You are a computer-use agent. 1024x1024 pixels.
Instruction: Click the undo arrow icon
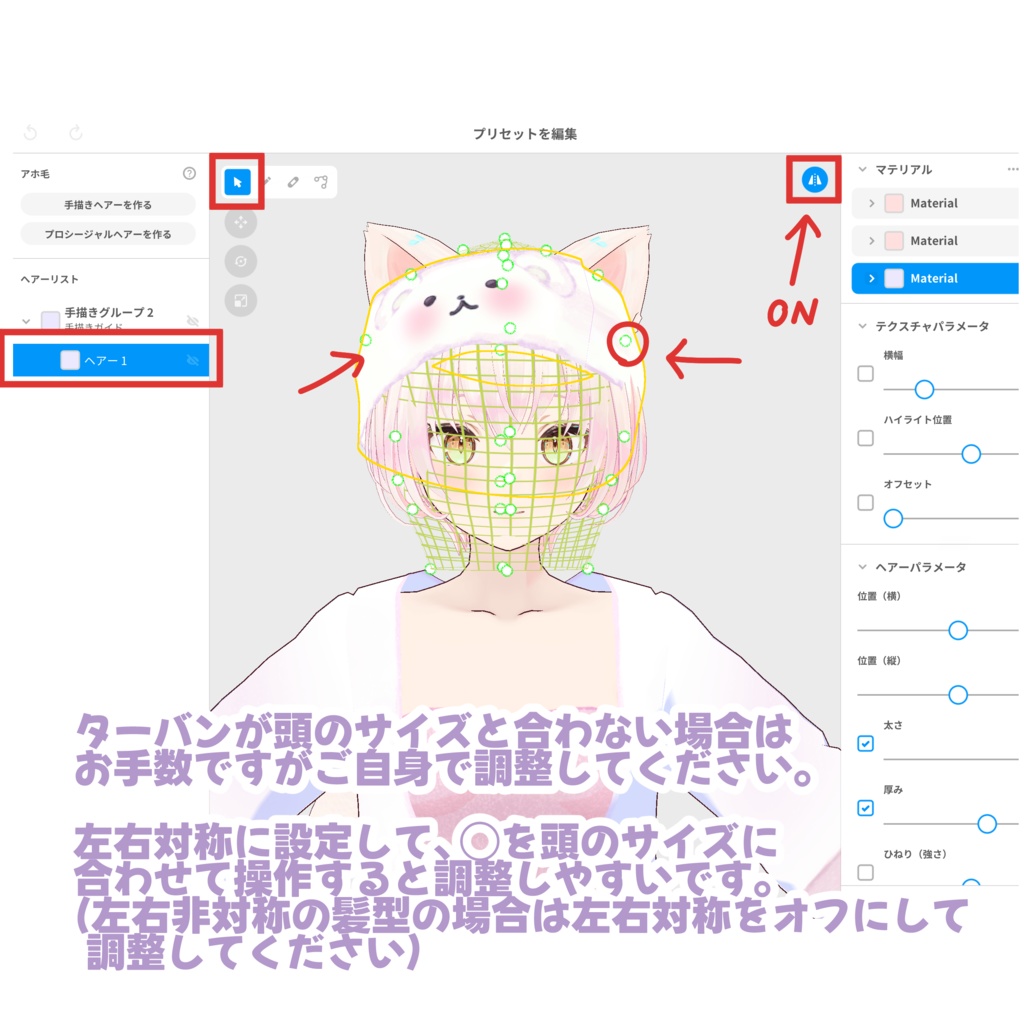[30, 131]
